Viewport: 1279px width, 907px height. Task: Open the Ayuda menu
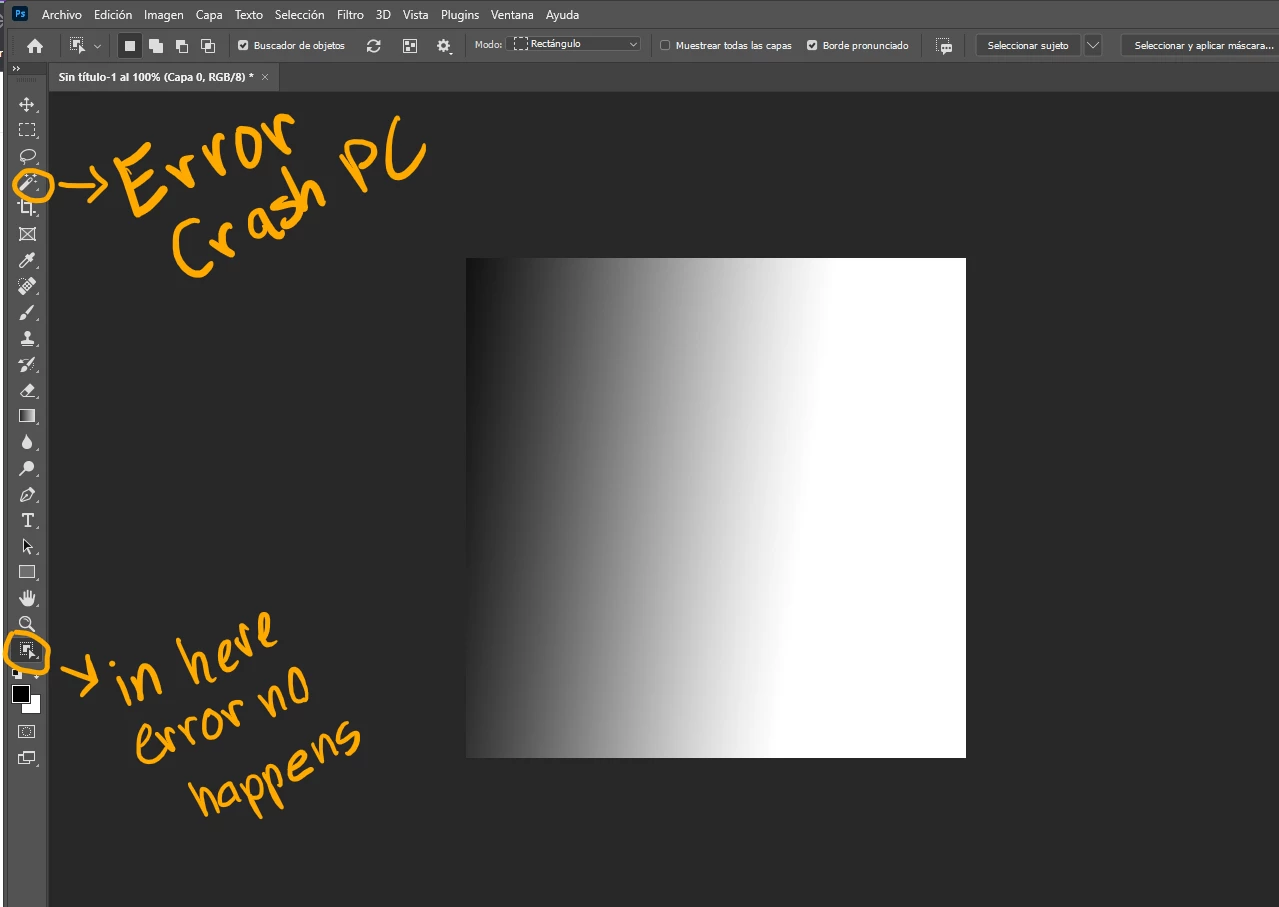click(563, 15)
